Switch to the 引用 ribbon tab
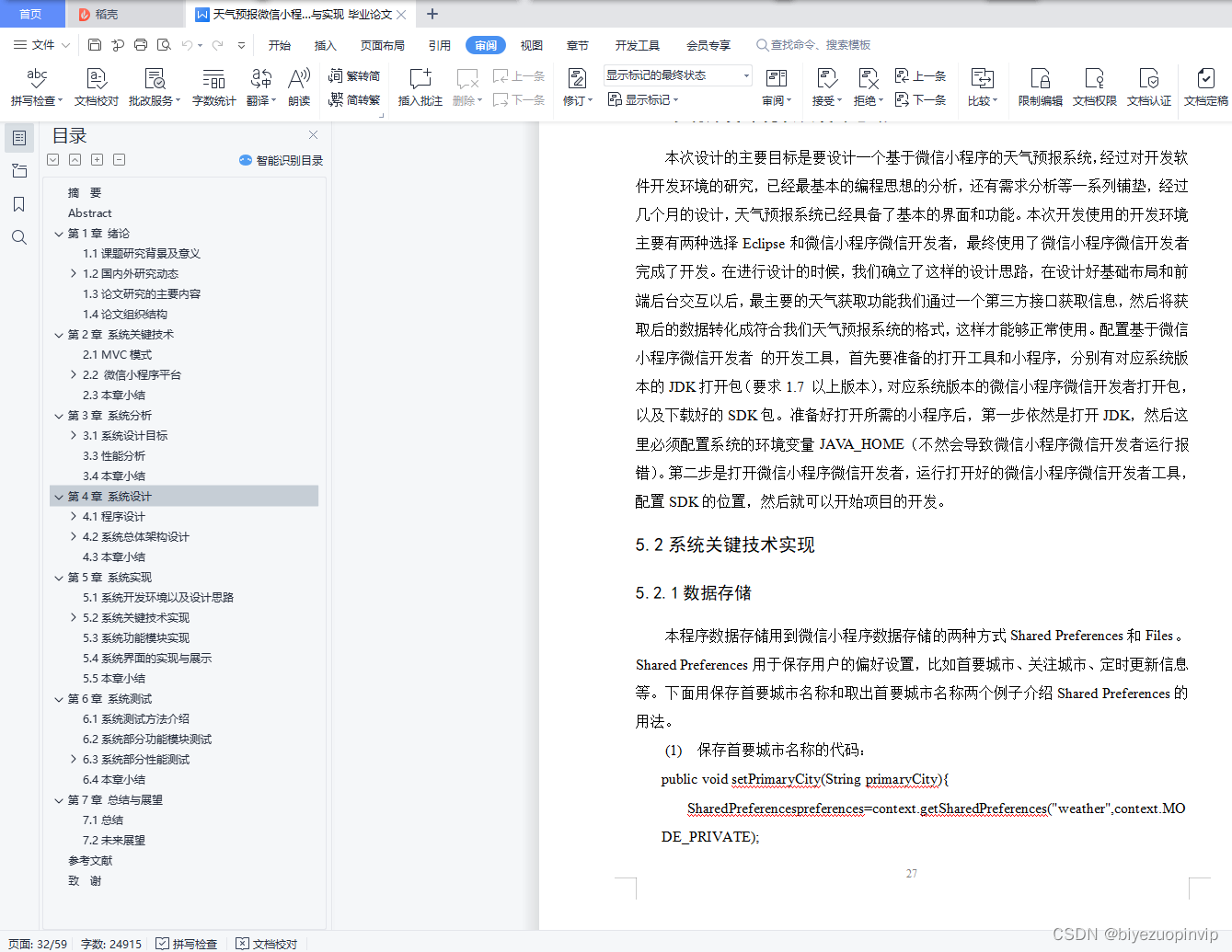The width and height of the screenshot is (1232, 952). [x=440, y=45]
